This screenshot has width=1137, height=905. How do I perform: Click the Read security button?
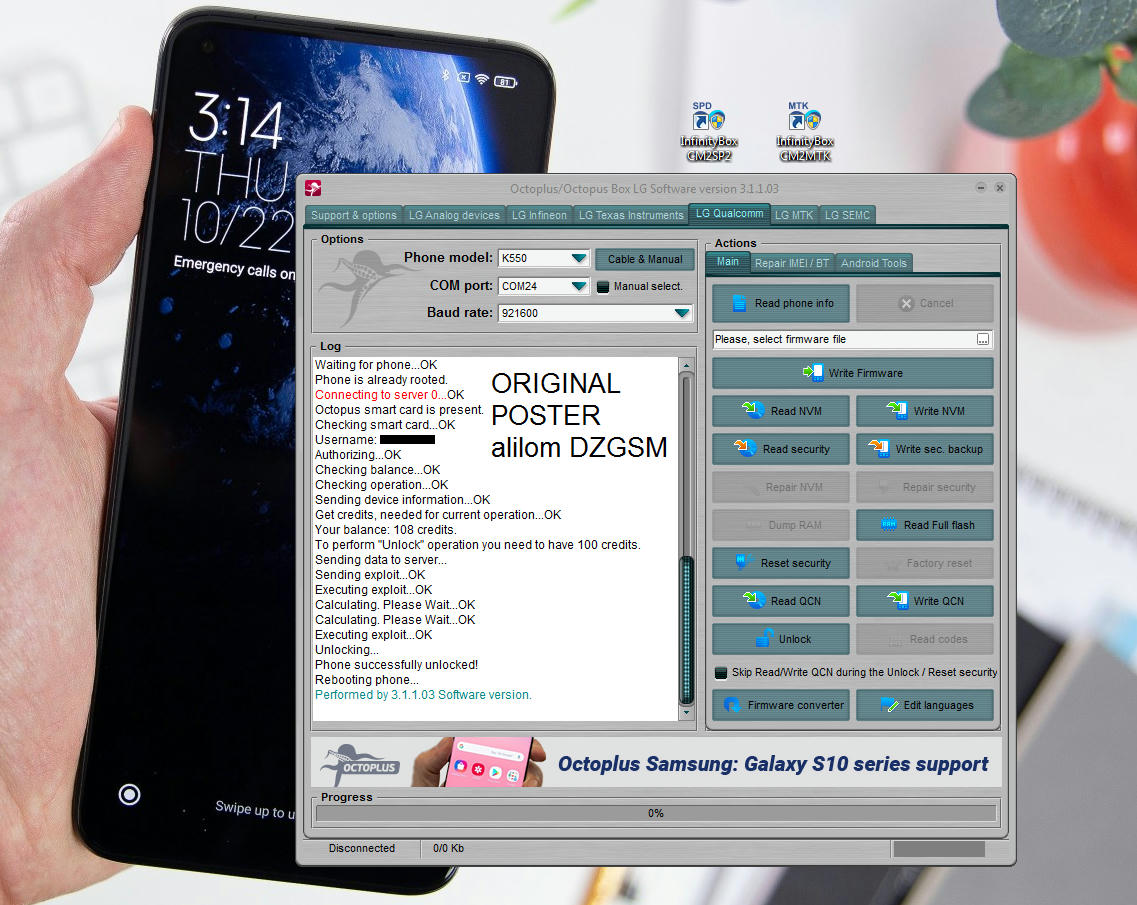click(781, 448)
